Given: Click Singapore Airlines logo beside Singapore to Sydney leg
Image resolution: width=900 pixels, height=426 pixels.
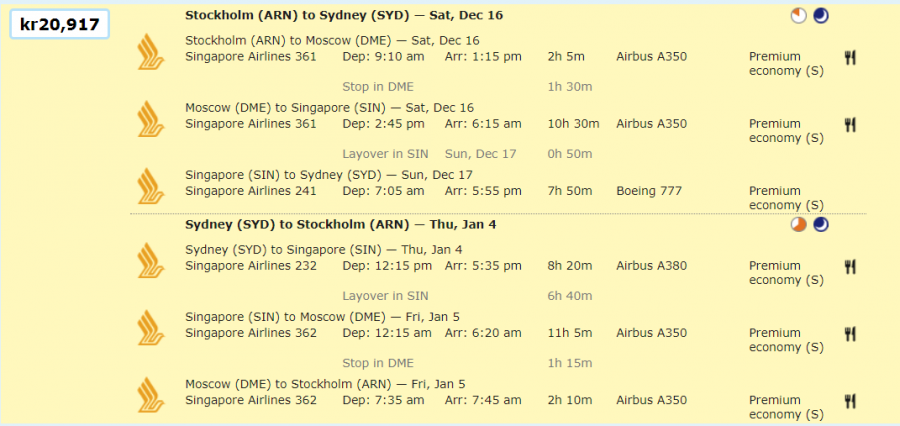Looking at the screenshot, I should coord(151,185).
